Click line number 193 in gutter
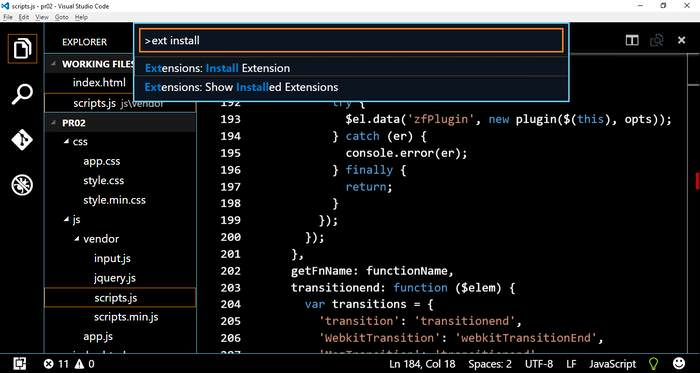Image resolution: width=700 pixels, height=373 pixels. click(230, 119)
